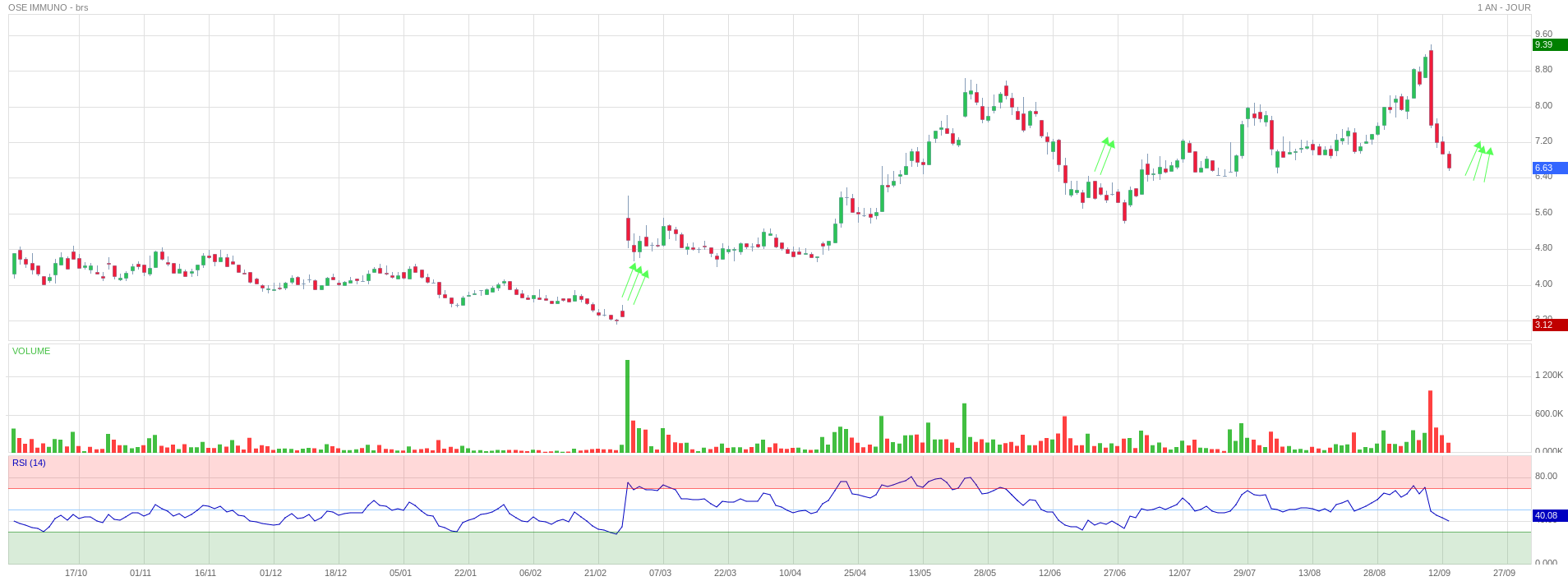Click the 10/04 date label
The width and height of the screenshot is (1568, 581).
(x=790, y=574)
